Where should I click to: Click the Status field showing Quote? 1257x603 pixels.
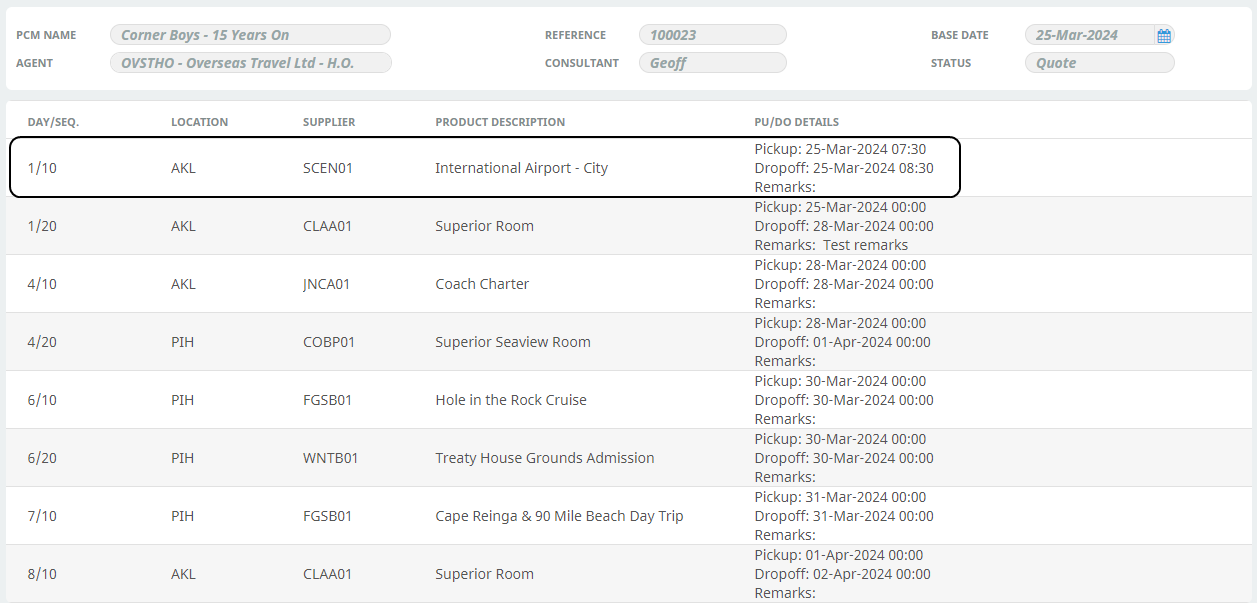[x=1099, y=63]
